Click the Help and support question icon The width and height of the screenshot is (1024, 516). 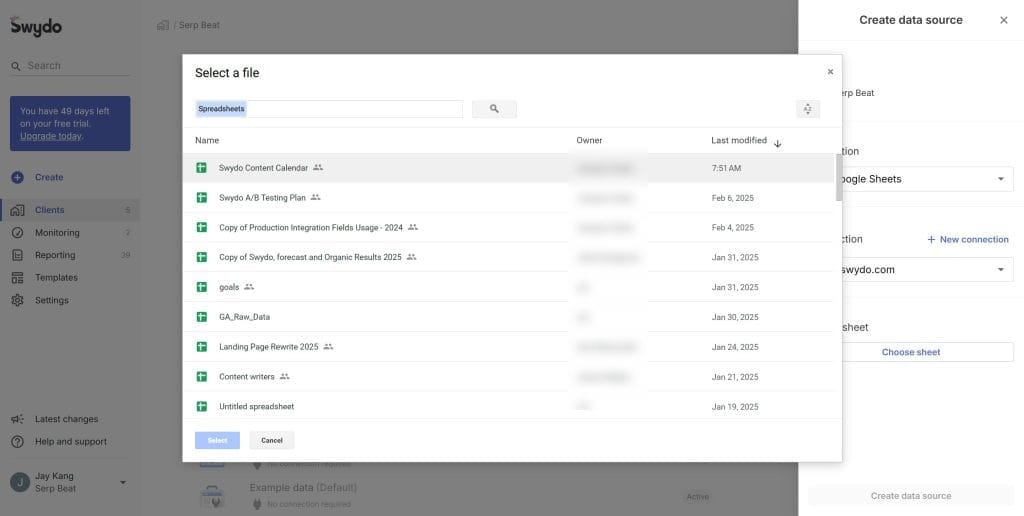coord(18,442)
